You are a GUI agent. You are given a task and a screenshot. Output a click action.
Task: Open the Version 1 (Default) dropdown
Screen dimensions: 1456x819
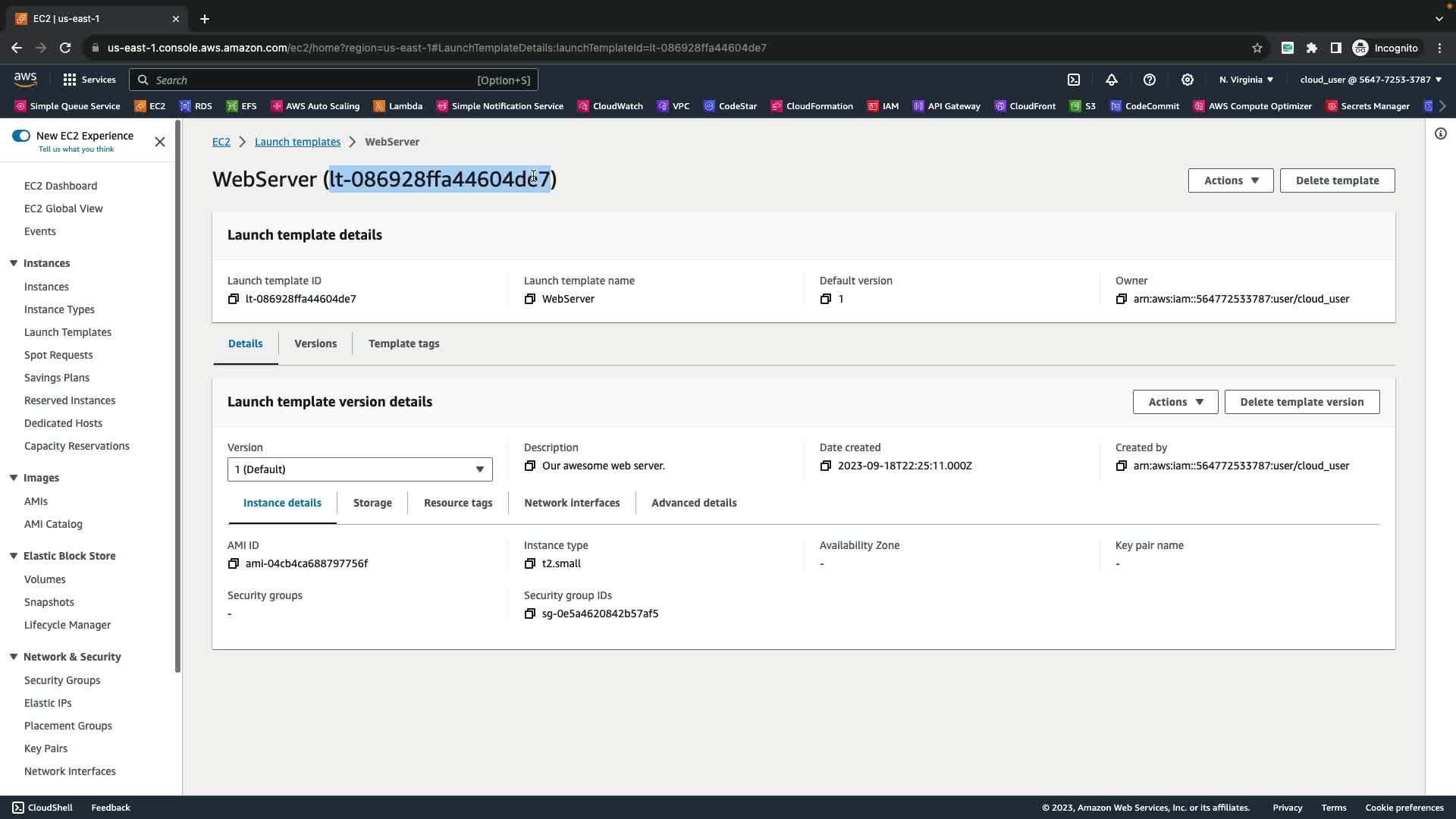coord(359,469)
